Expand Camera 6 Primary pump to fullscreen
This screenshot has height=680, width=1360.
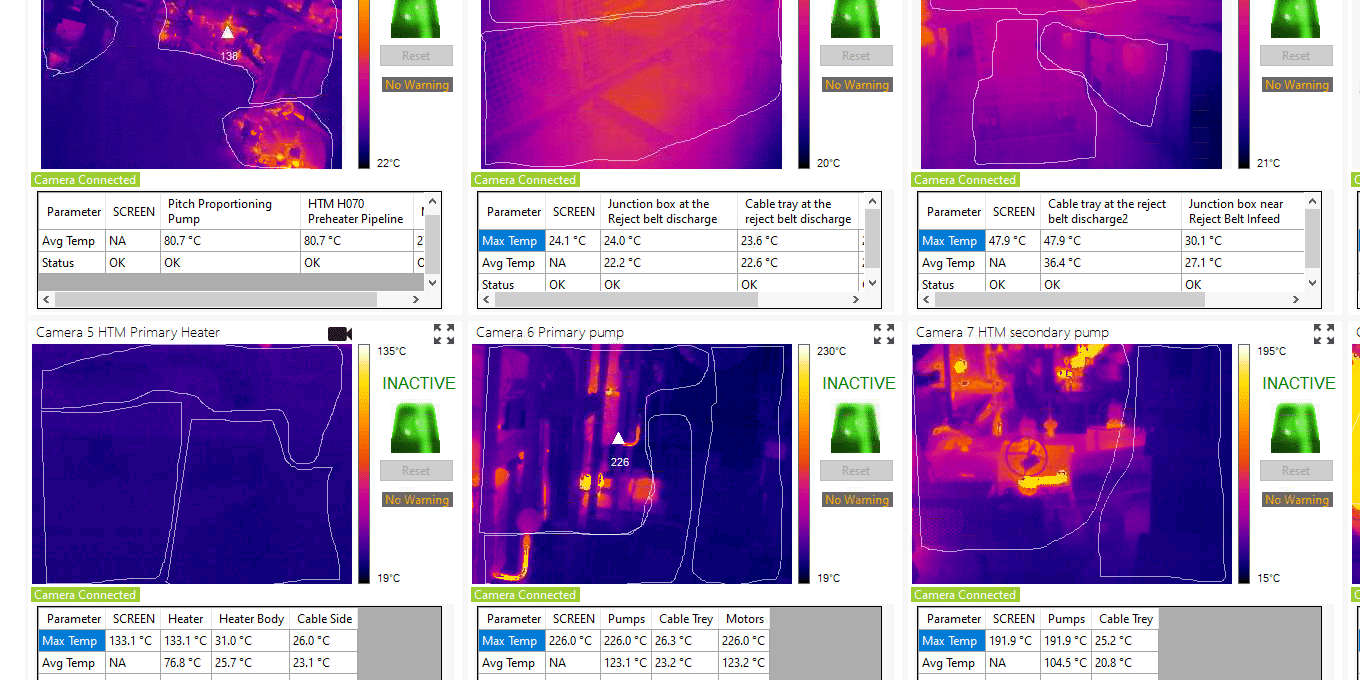[883, 334]
